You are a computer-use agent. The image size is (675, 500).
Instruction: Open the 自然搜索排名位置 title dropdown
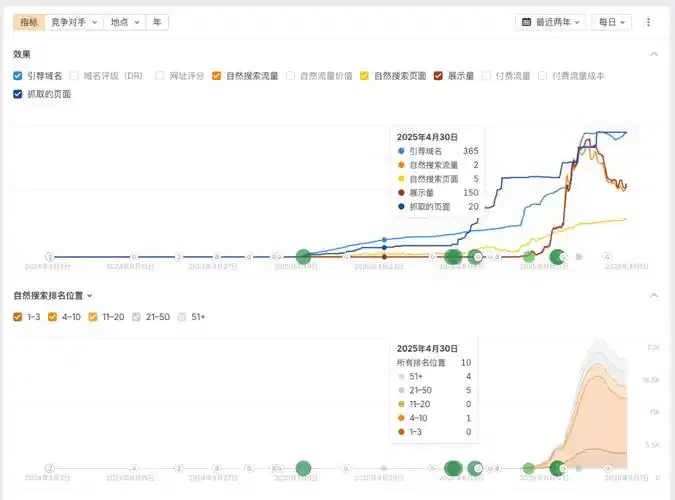(53, 295)
